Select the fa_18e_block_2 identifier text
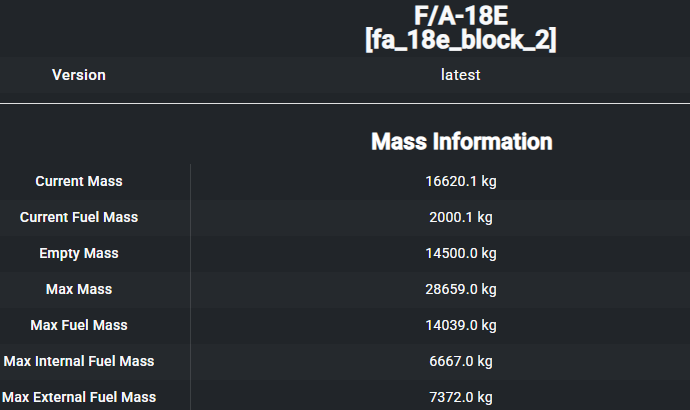This screenshot has height=410, width=690. pos(461,40)
